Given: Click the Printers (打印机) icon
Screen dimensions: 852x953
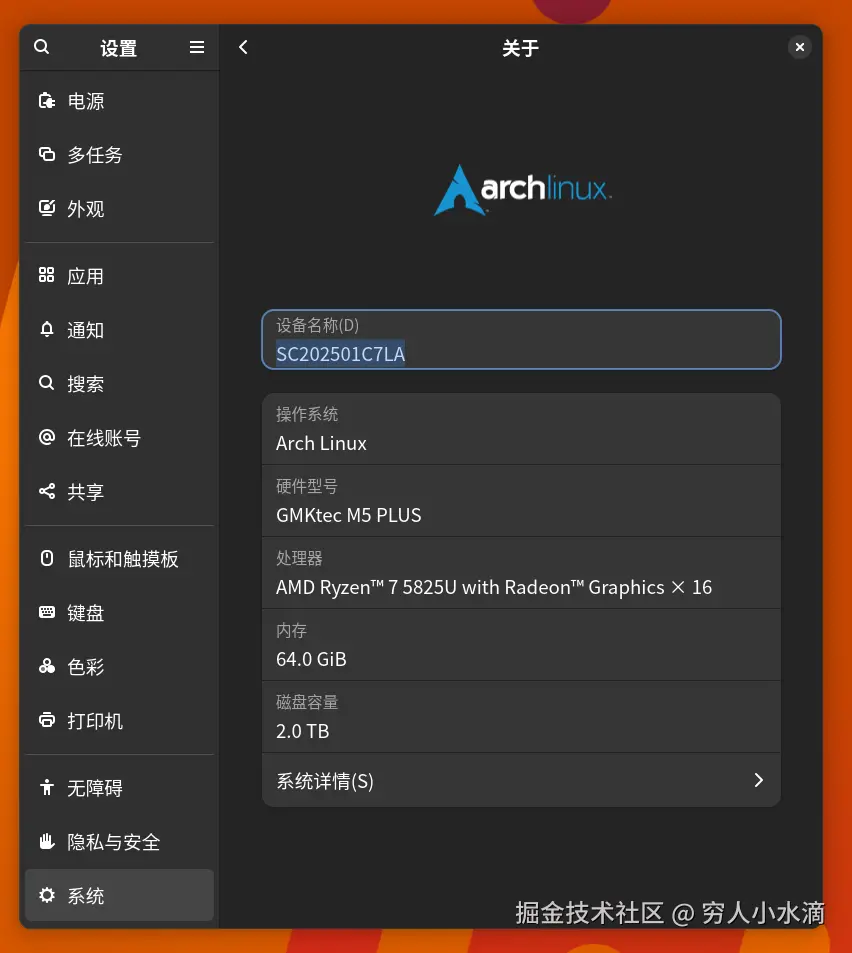Looking at the screenshot, I should (47, 720).
